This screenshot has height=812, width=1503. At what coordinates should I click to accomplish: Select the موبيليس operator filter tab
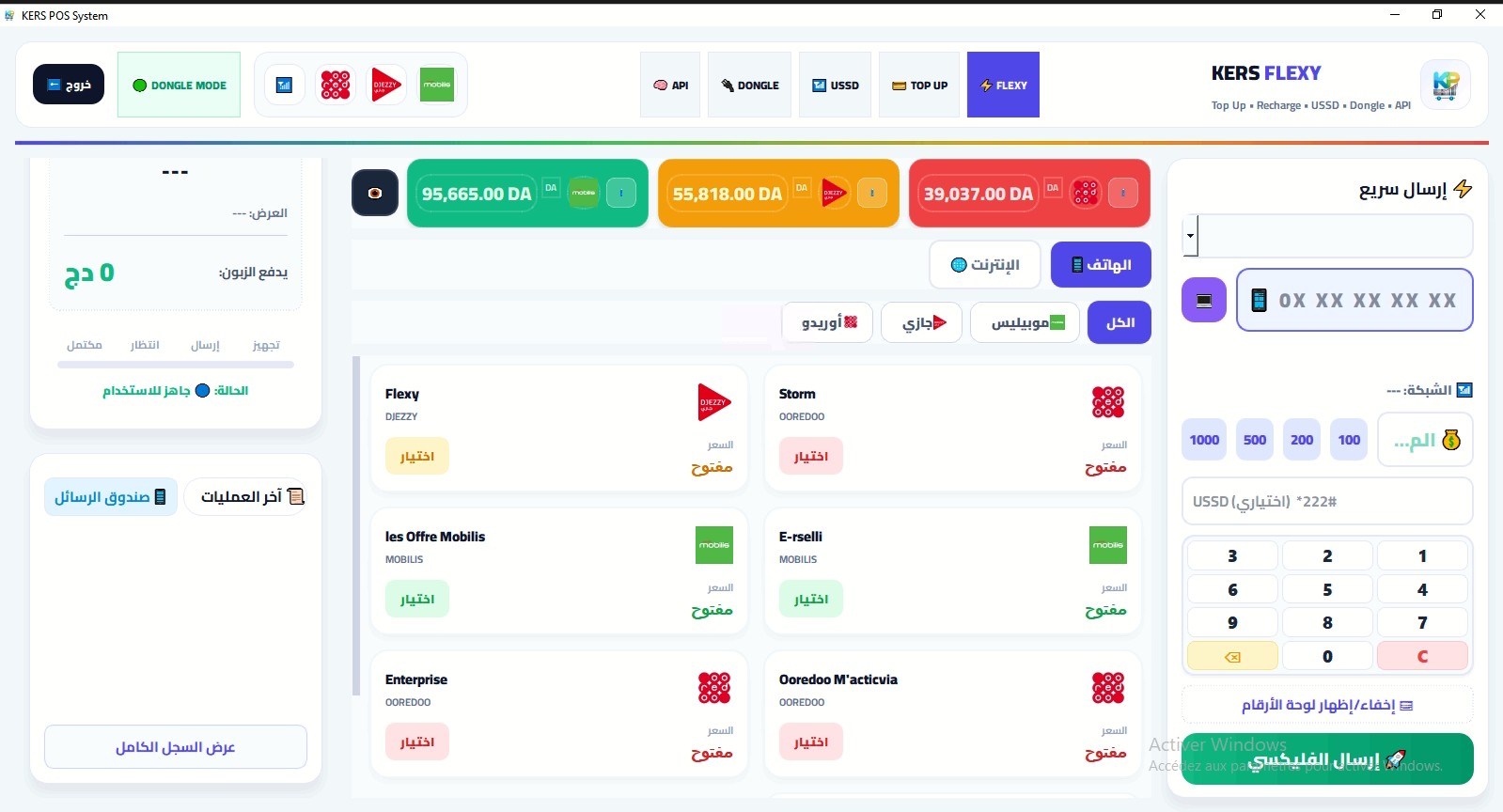pyautogui.click(x=1025, y=322)
